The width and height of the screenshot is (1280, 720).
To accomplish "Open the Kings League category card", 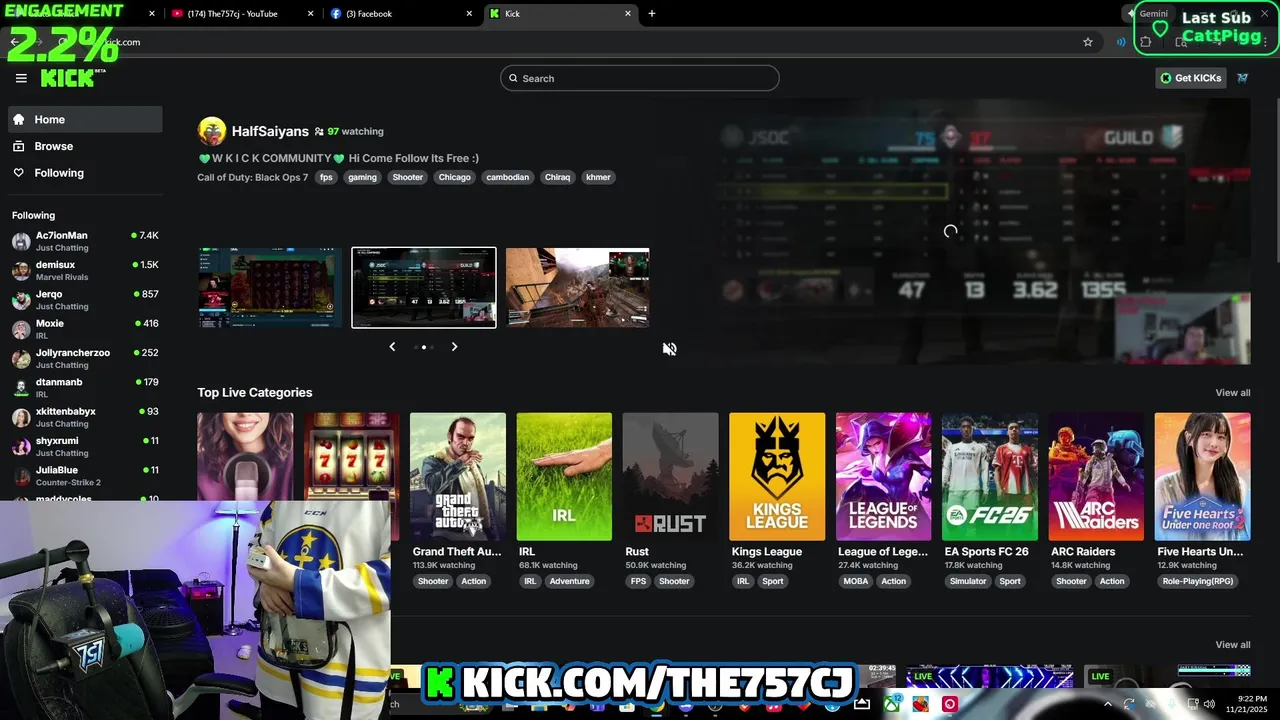I will [x=777, y=477].
